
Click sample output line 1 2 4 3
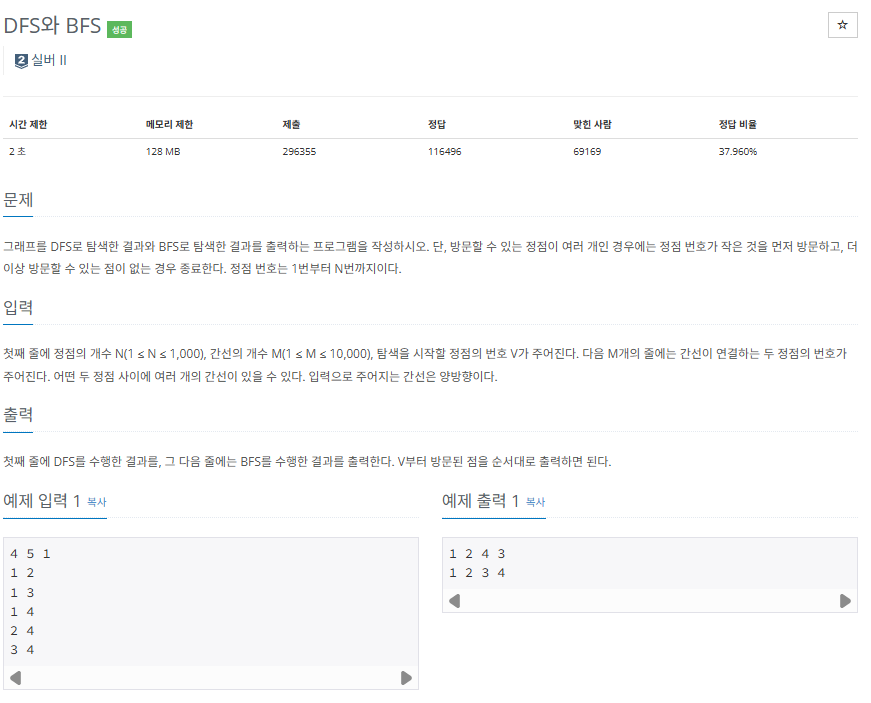(477, 554)
